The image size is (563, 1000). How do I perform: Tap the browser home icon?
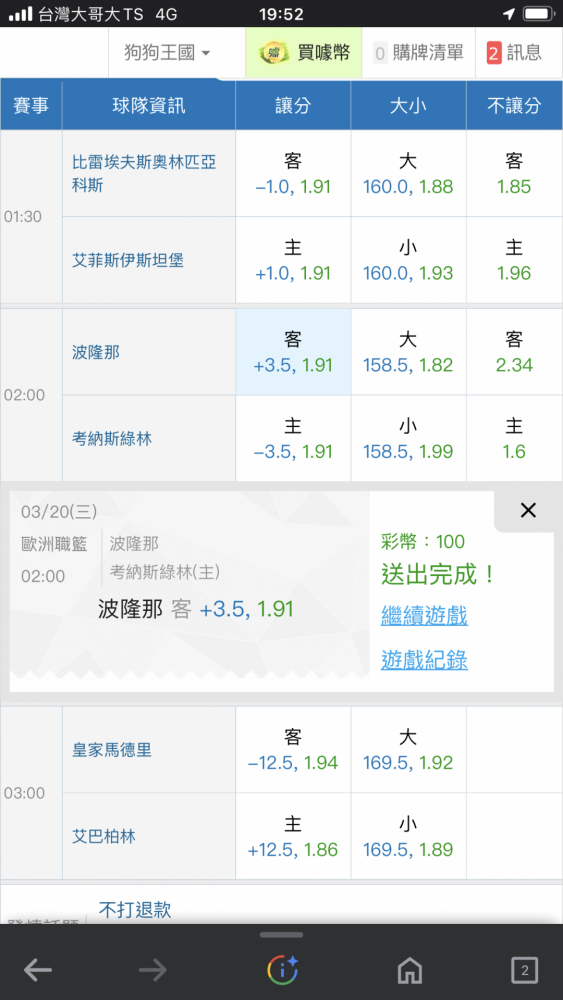[x=410, y=970]
